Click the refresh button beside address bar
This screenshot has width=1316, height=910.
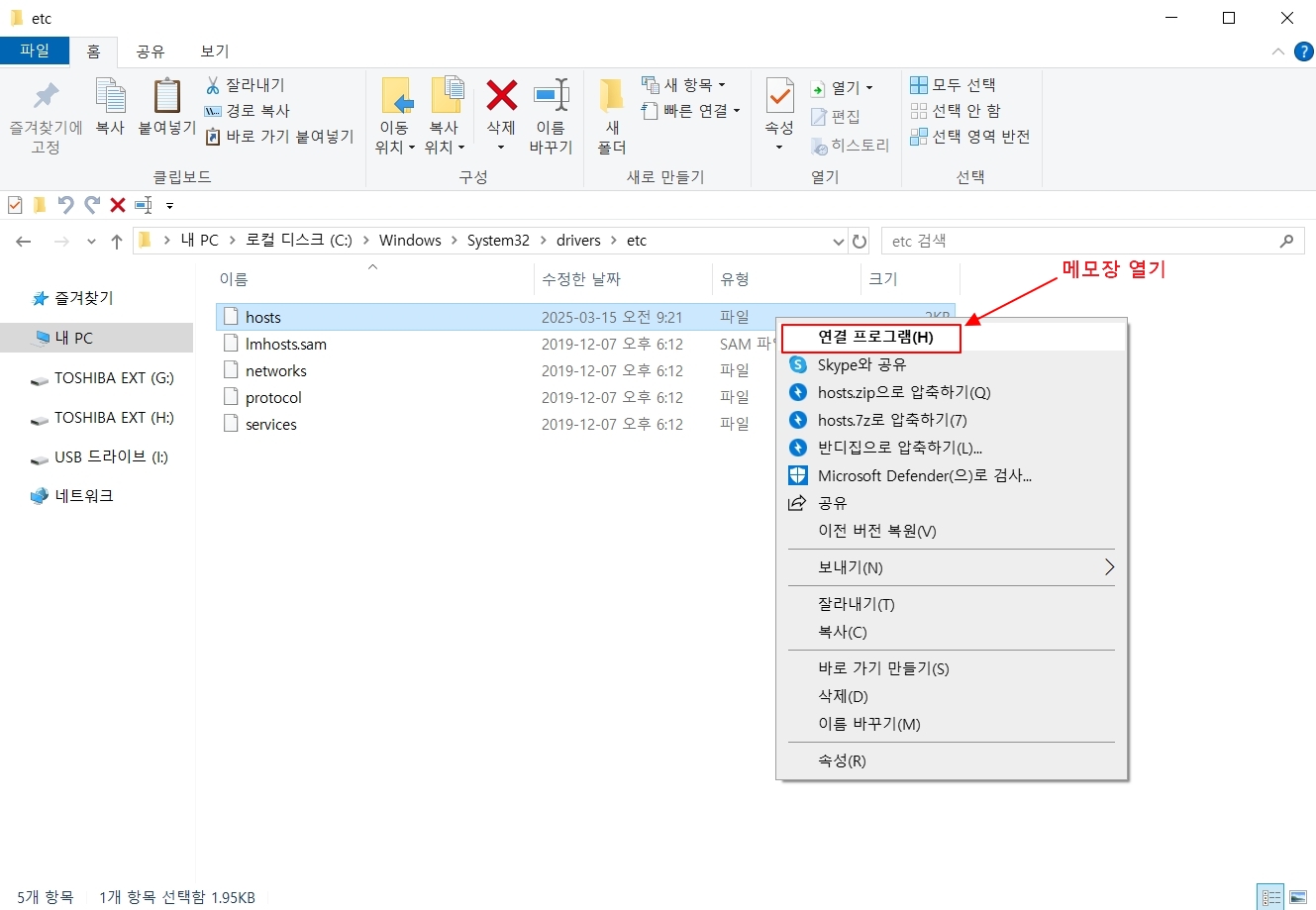click(x=860, y=241)
